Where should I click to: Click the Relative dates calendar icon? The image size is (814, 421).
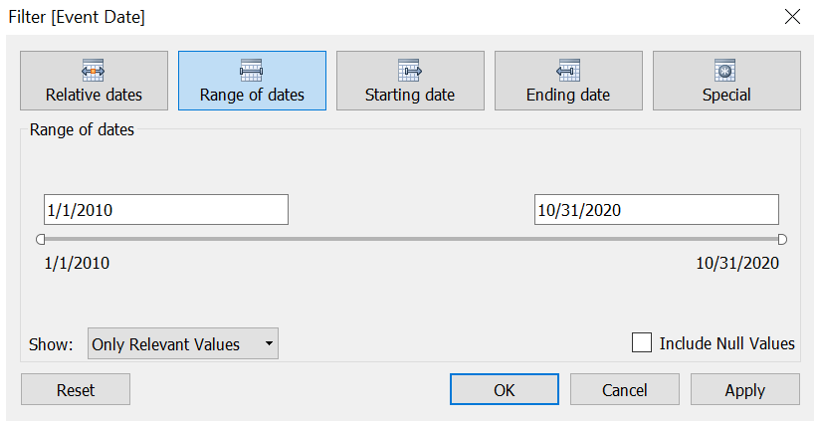point(94,70)
